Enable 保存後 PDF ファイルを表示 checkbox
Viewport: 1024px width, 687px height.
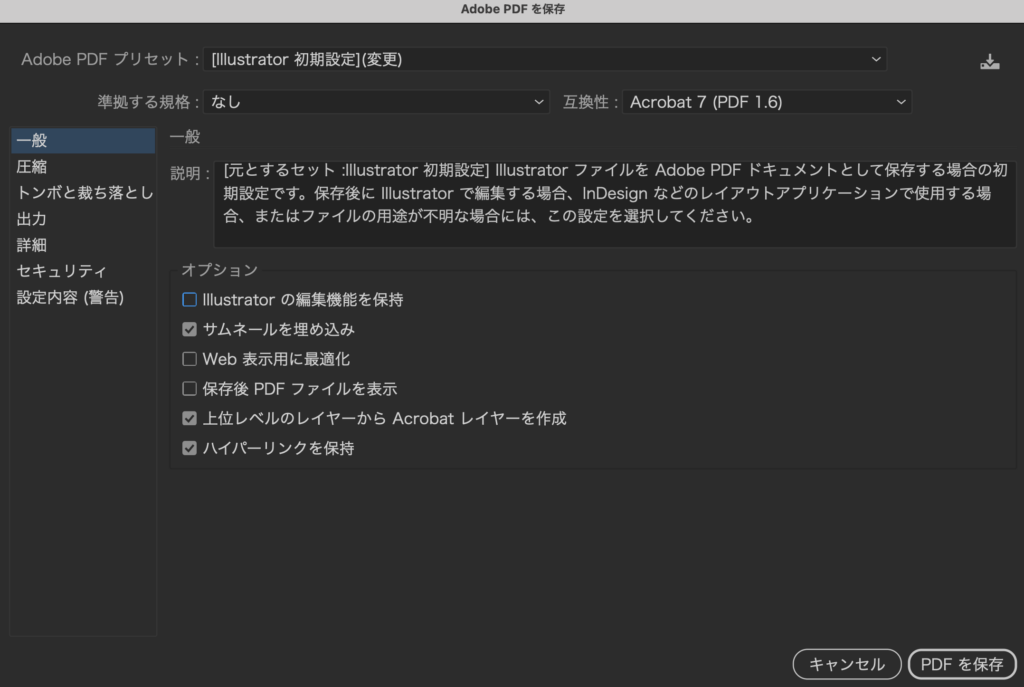click(189, 389)
